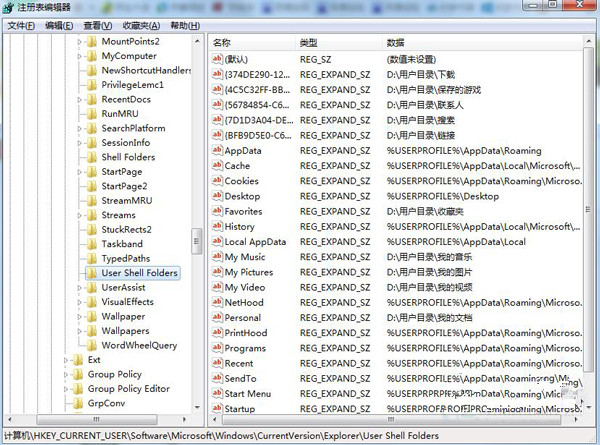600x445 pixels.
Task: Open the 文件(F) menu
Action: [21, 26]
